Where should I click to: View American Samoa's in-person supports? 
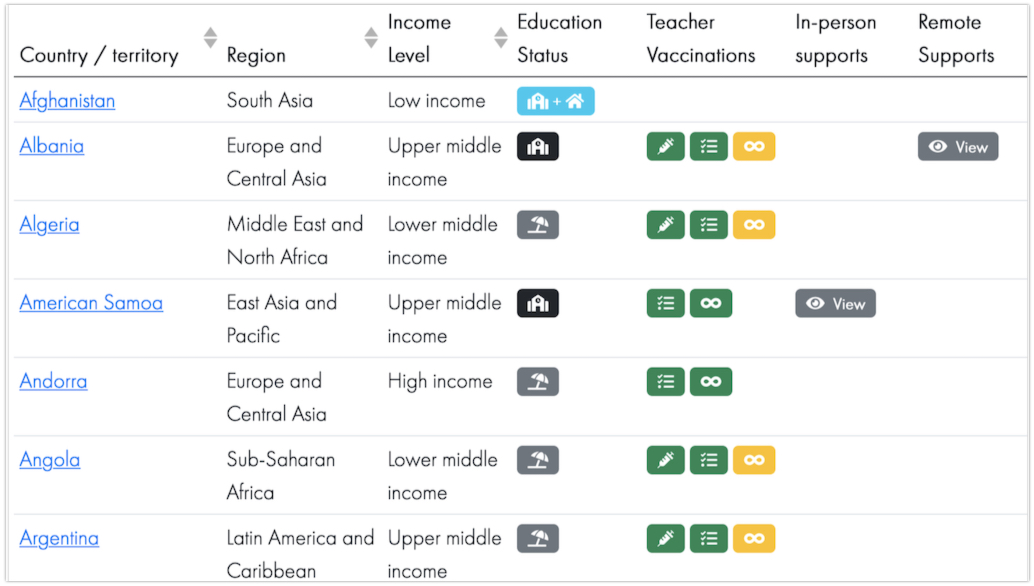point(835,303)
